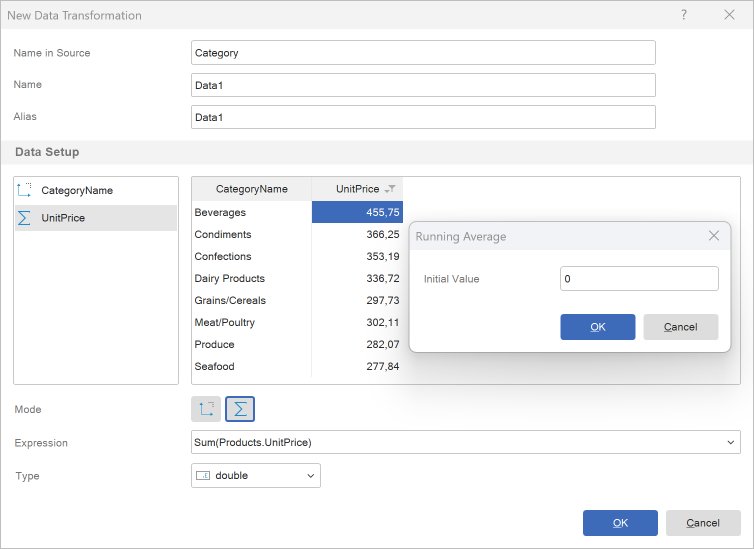This screenshot has width=754, height=549.
Task: Click the sigma icon beside UnitPrice
Action: [25, 218]
